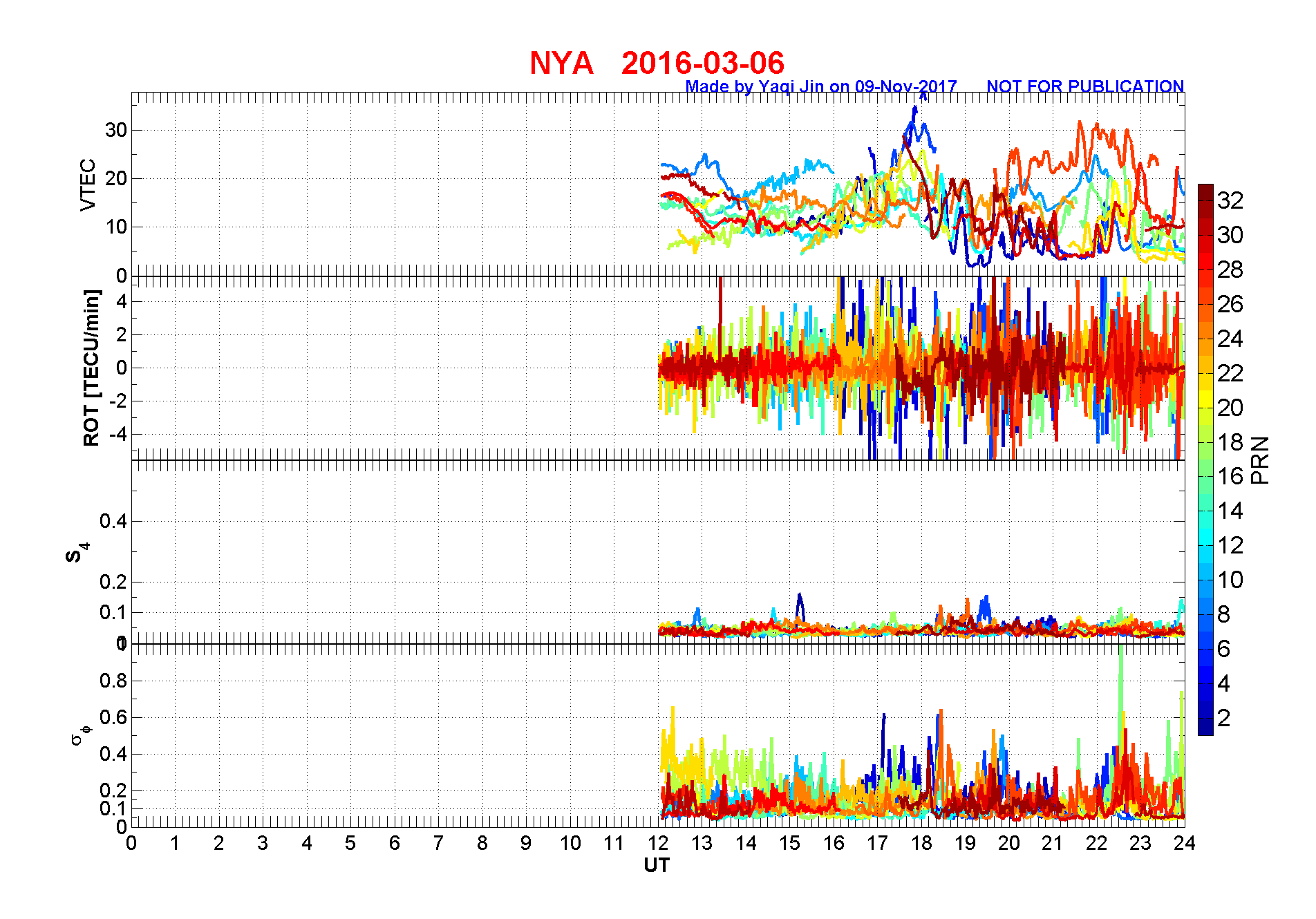Click the x-axis tick label '24'
The height and width of the screenshot is (919, 1316).
1184,843
